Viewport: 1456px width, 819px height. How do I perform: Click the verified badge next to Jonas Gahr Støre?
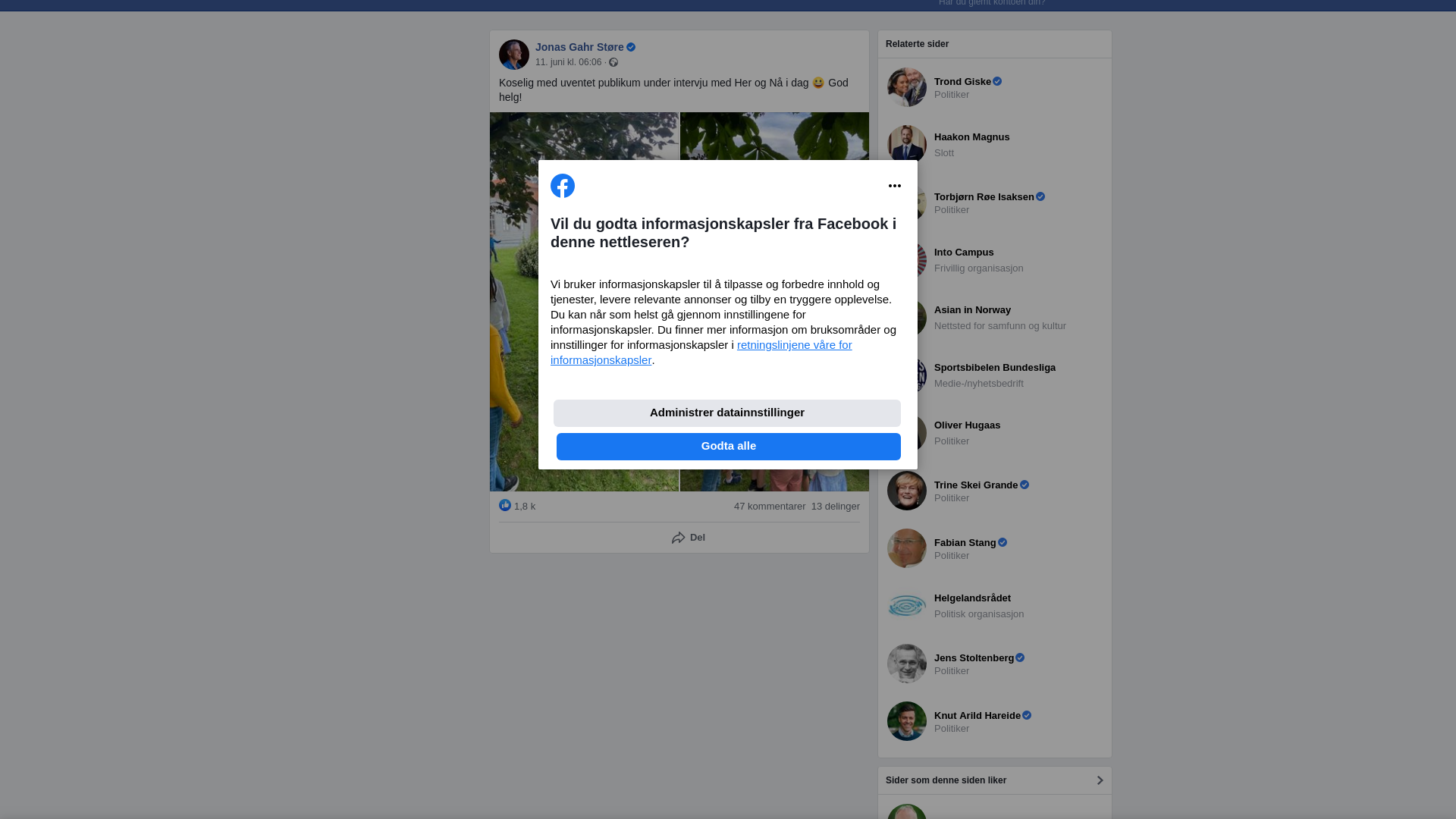(631, 47)
